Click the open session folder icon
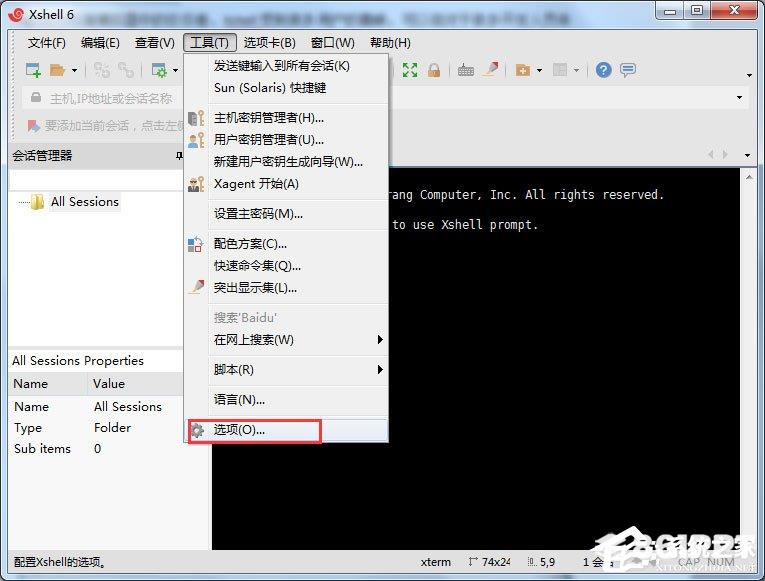Viewport: 765px width, 581px height. pyautogui.click(x=58, y=70)
